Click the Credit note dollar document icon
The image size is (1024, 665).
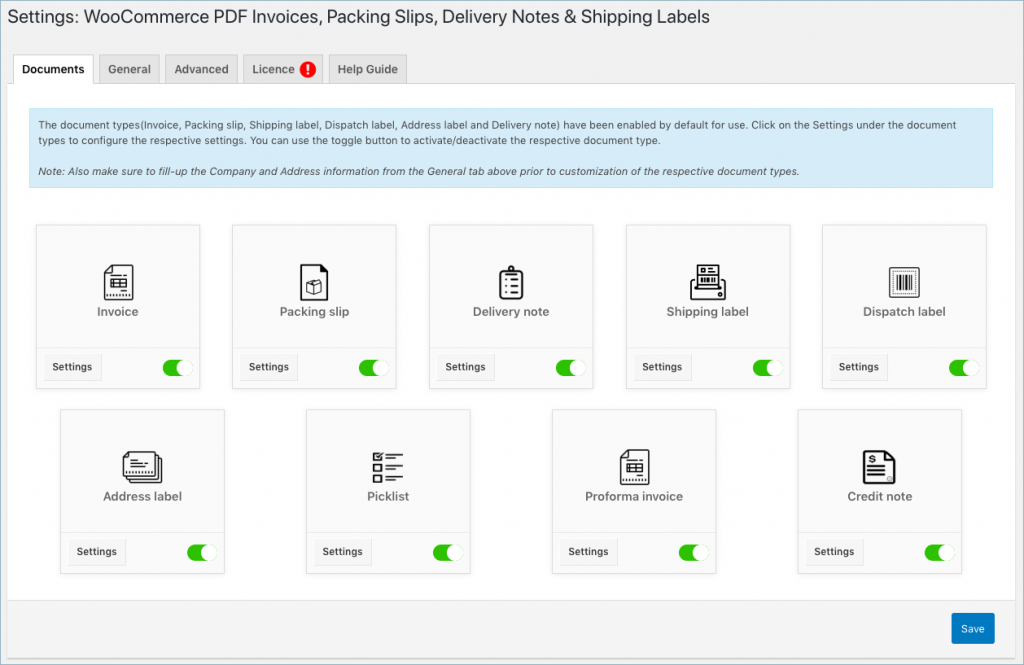pos(880,467)
